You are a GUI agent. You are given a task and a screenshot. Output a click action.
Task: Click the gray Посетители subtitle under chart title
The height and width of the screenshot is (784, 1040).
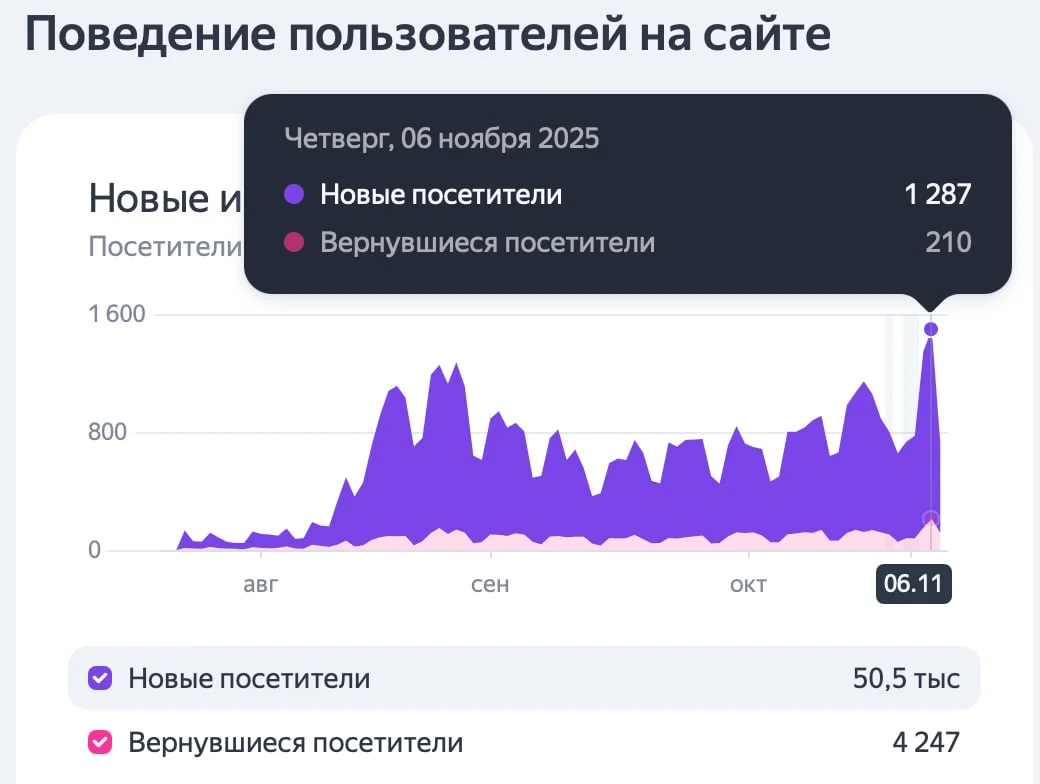(x=165, y=246)
